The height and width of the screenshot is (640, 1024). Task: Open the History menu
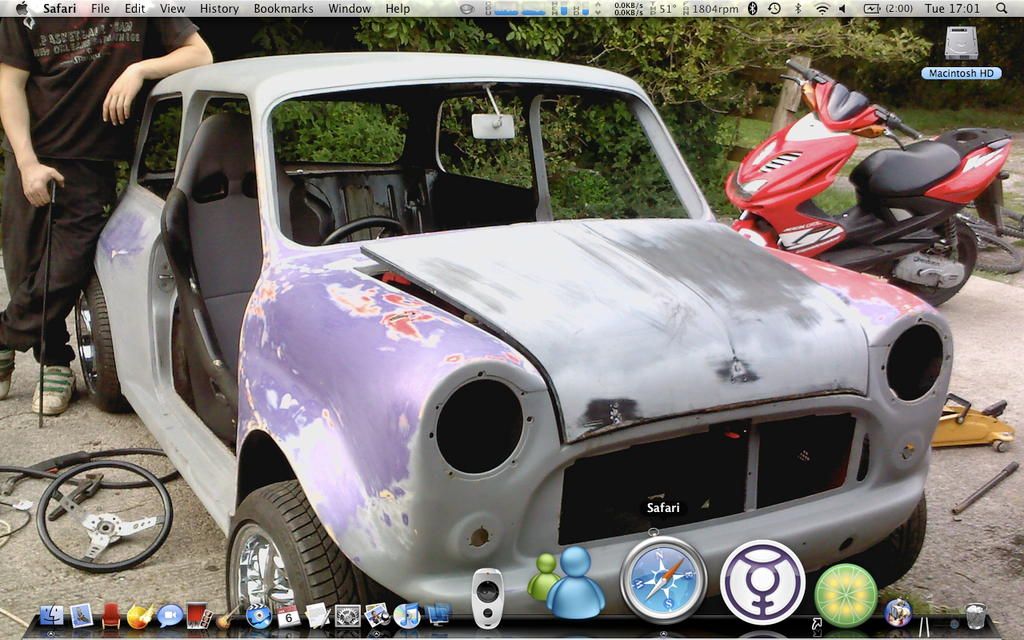point(219,8)
